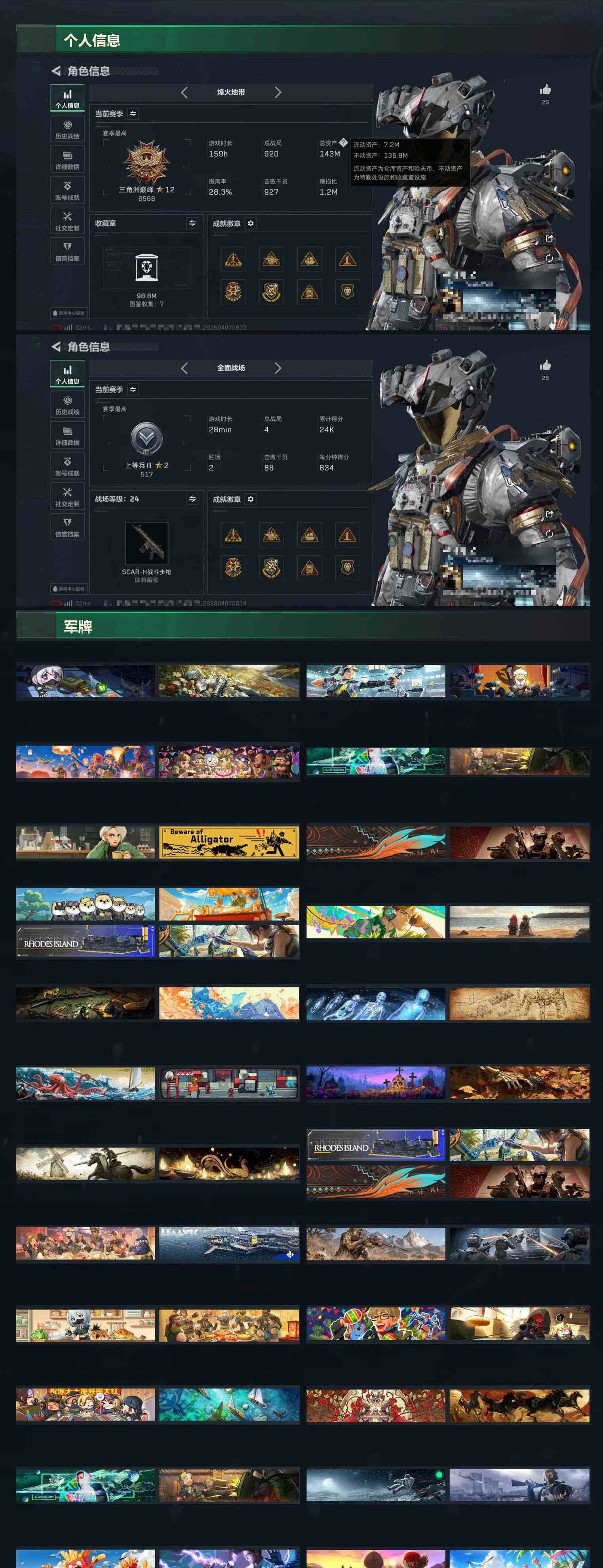Click the question mark icon beside 总资产
Screen dimensions: 603x1568
click(x=343, y=142)
